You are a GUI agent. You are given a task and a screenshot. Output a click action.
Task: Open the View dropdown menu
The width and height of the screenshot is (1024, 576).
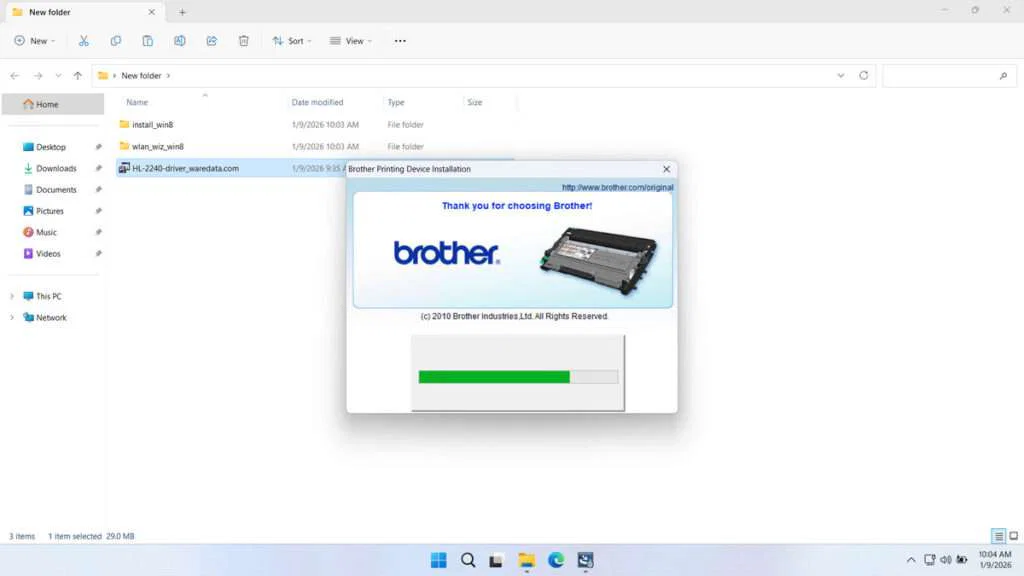(x=351, y=40)
